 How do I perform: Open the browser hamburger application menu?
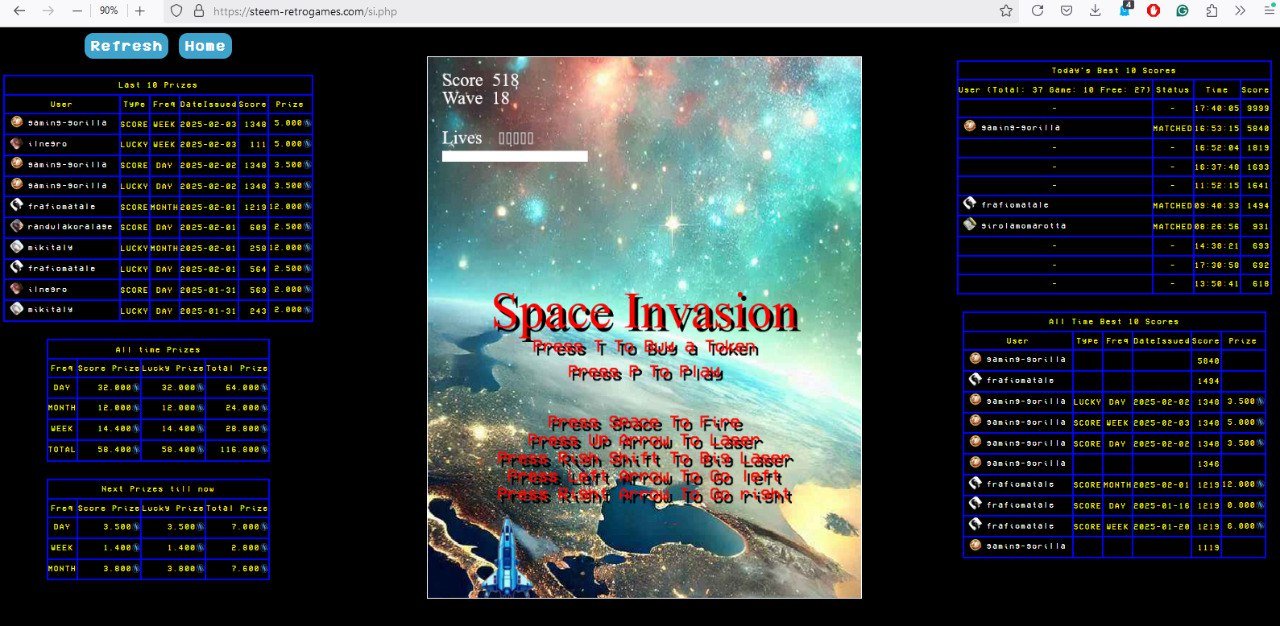click(1268, 10)
